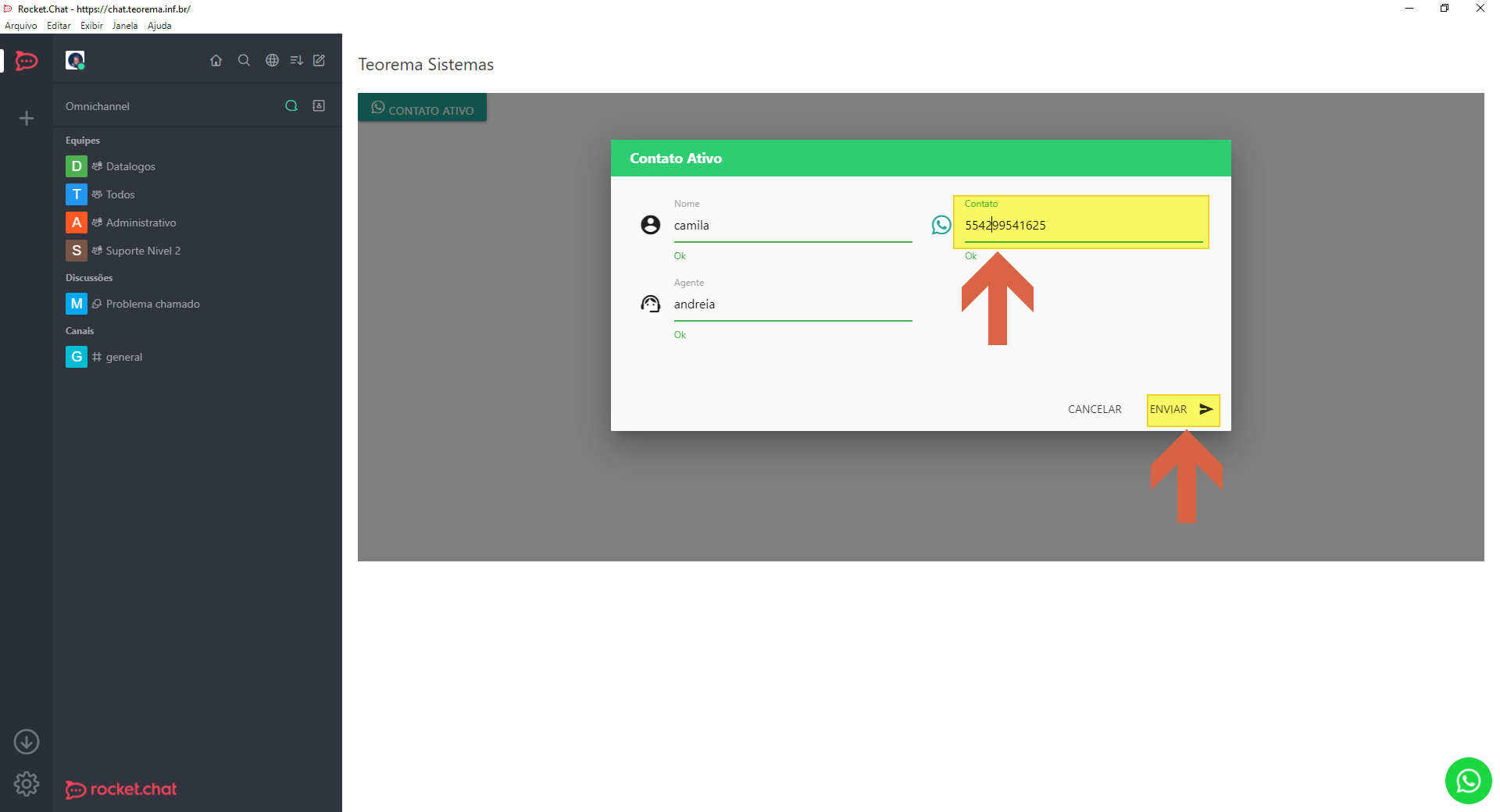
Task: Click the Teorema Sistemas page title
Action: coord(426,65)
